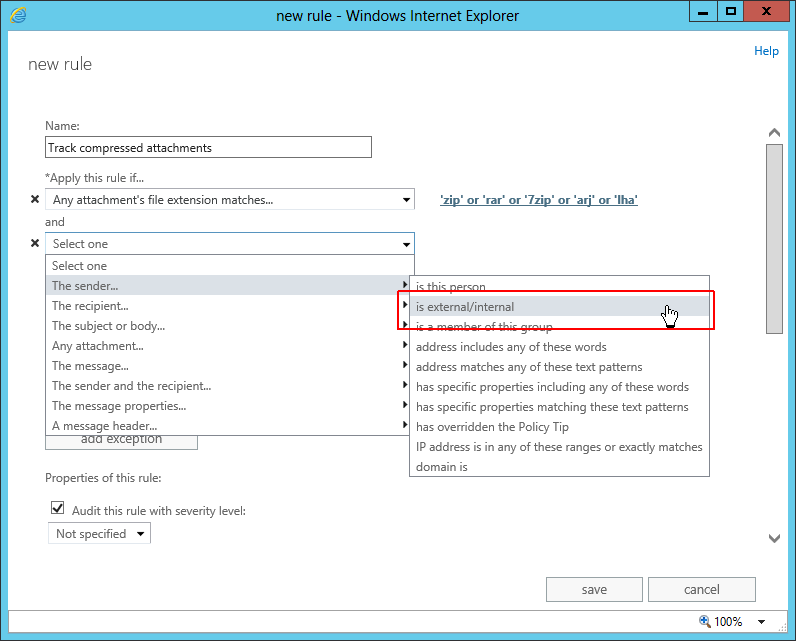
Task: Open the 'Any attachment's file extension matches' dropdown
Action: tap(229, 199)
